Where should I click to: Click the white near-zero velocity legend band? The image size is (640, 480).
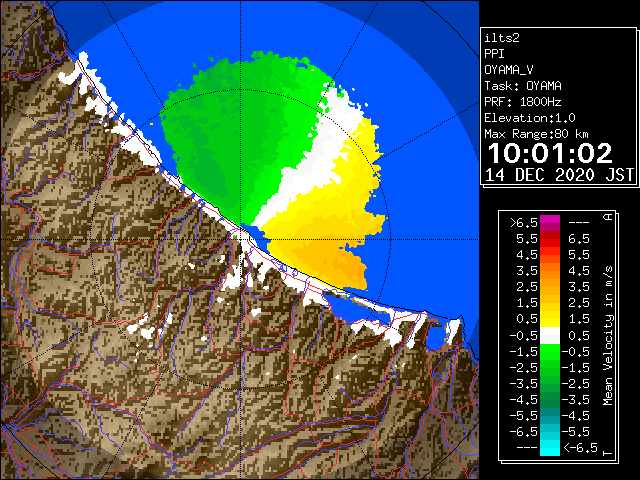(550, 336)
